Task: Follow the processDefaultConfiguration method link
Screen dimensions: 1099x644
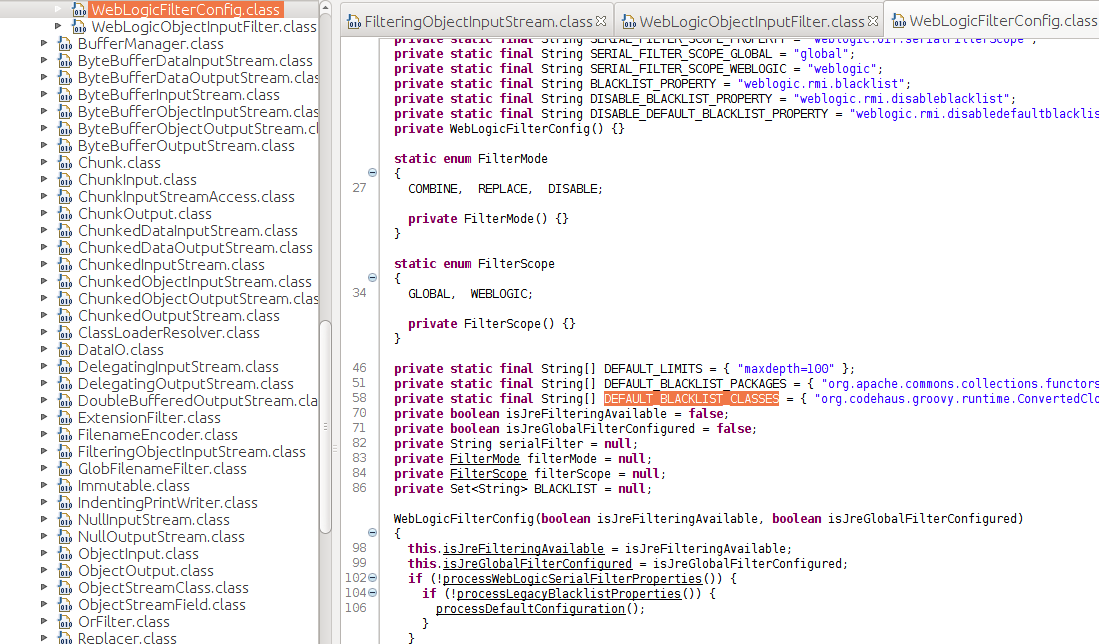Action: coord(530,609)
